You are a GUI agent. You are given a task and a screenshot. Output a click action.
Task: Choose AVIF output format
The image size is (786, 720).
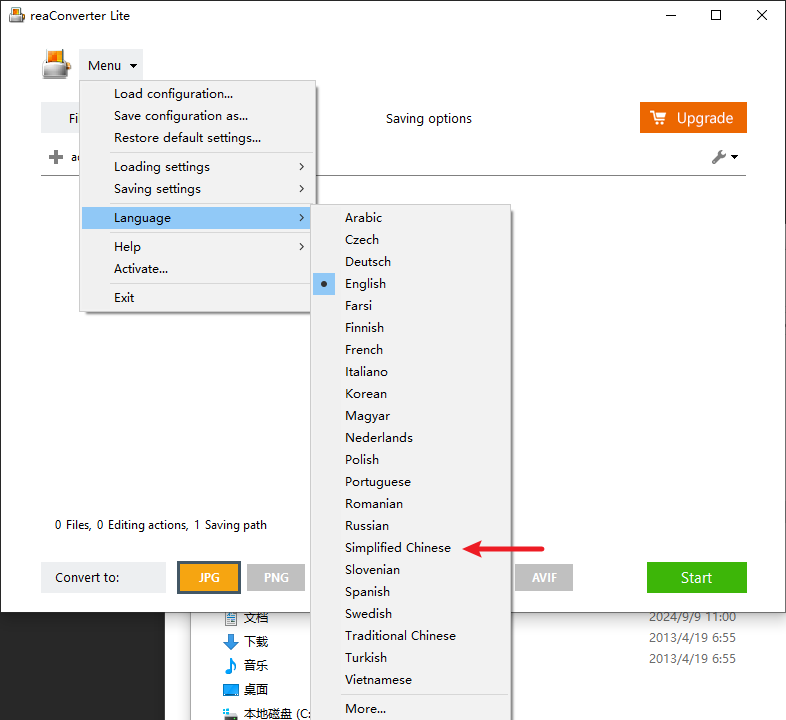pos(544,578)
